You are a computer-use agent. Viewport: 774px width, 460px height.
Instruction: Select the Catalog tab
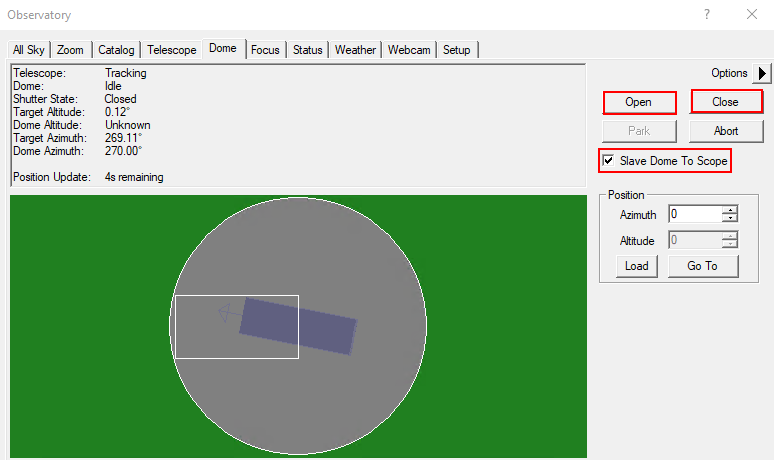116,50
